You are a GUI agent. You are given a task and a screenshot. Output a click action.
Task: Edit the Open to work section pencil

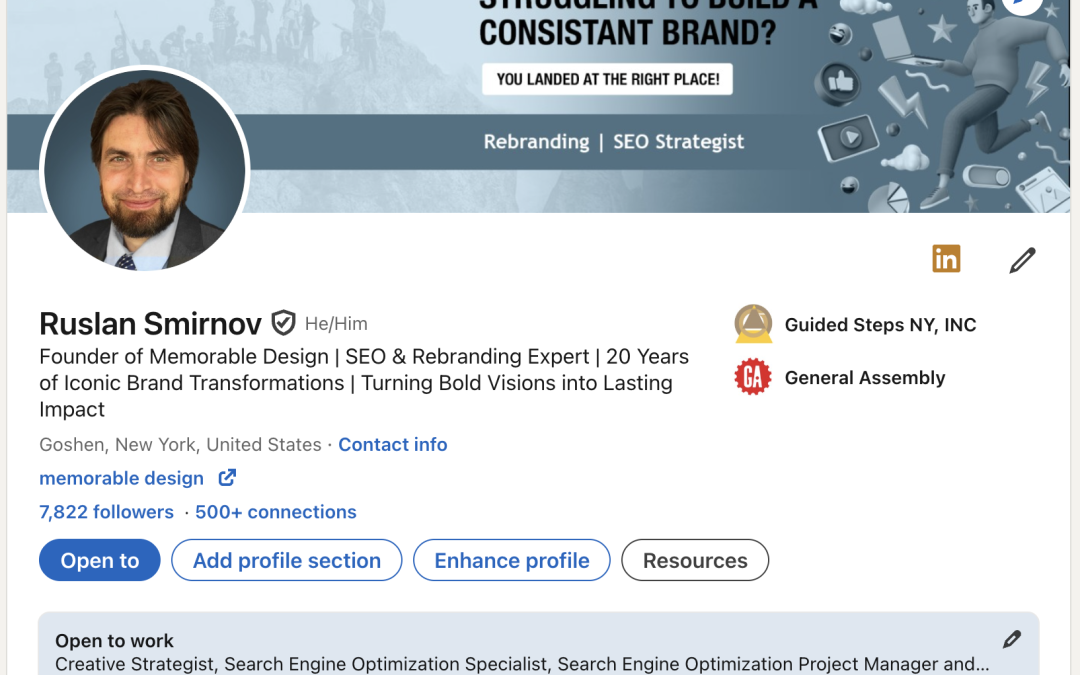[x=1011, y=639]
